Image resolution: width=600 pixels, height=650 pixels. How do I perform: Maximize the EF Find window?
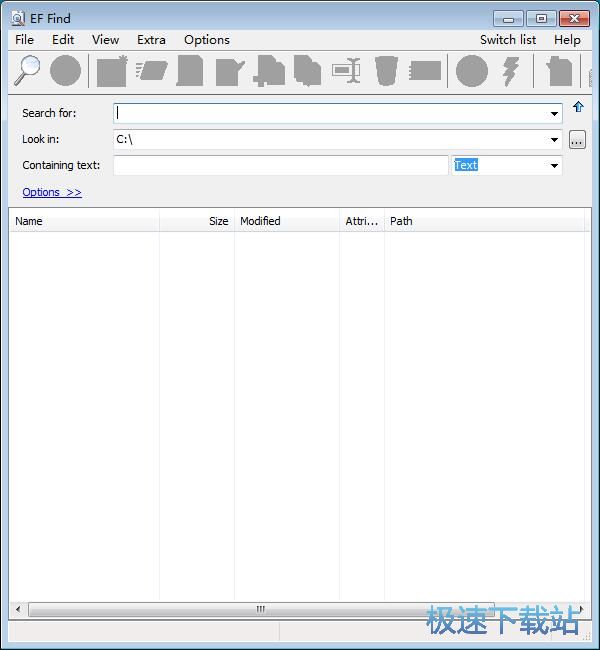point(541,19)
